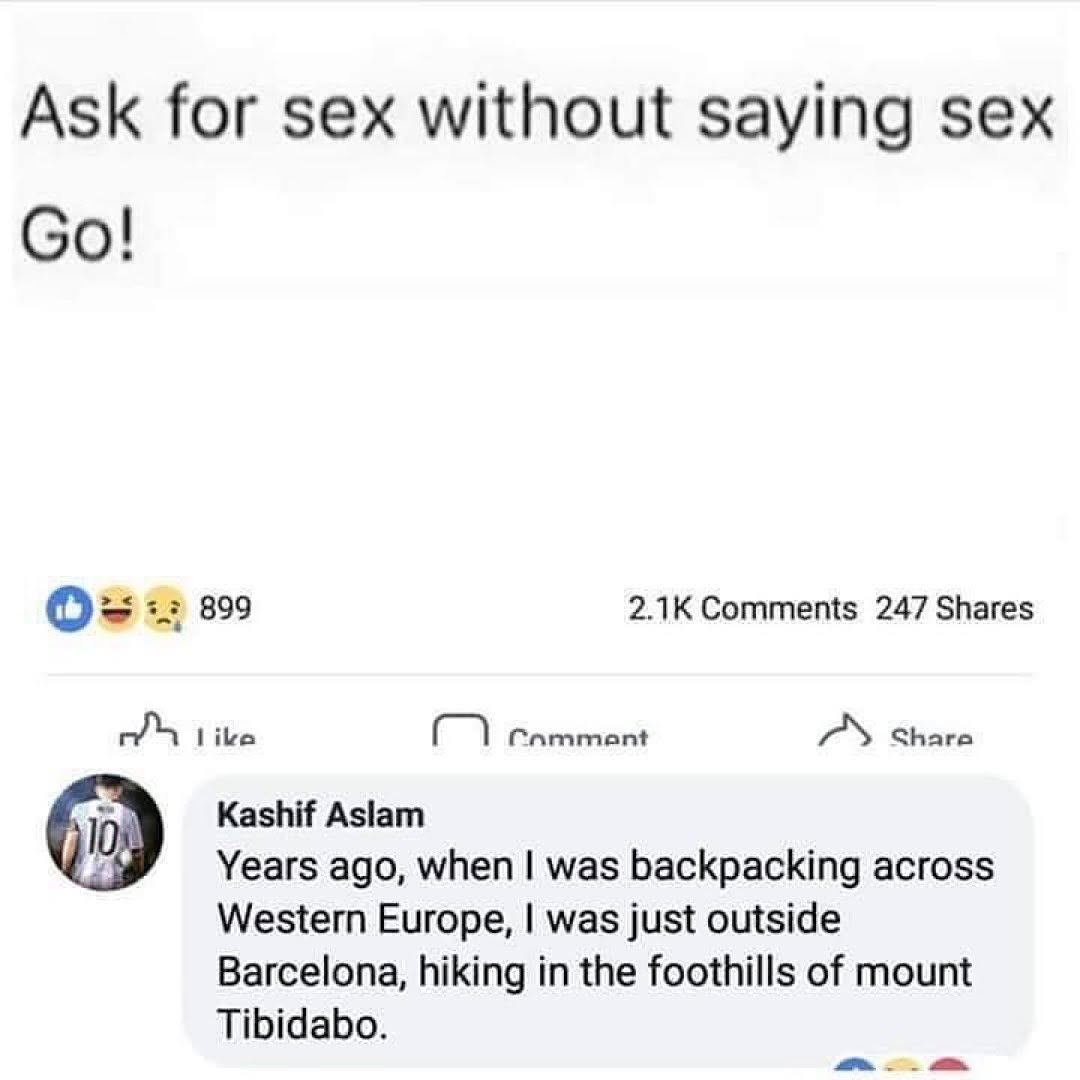Tap the Comment button label
Viewport: 1080px width, 1080px height.
[578, 740]
